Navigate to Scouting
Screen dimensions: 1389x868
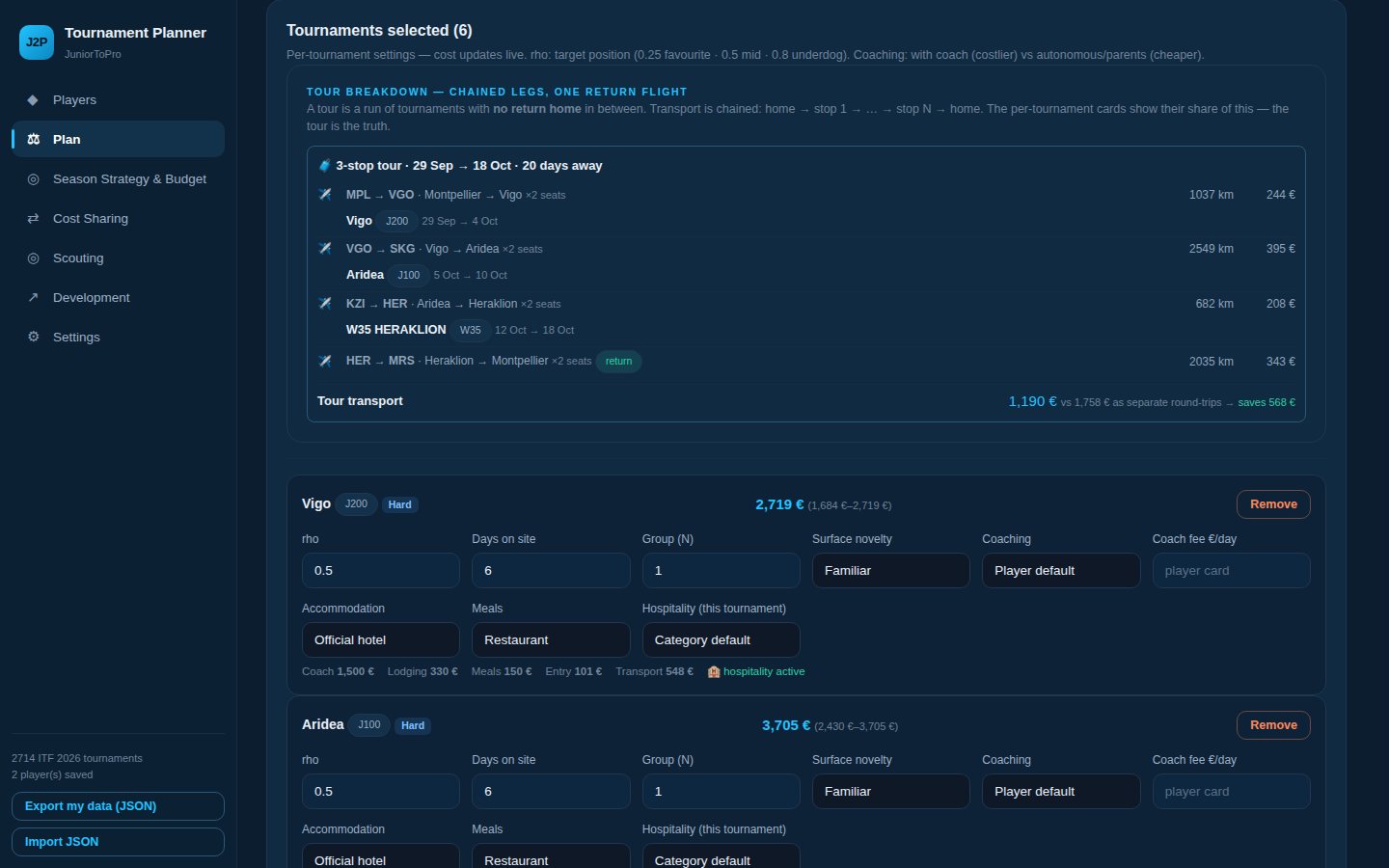(x=118, y=258)
